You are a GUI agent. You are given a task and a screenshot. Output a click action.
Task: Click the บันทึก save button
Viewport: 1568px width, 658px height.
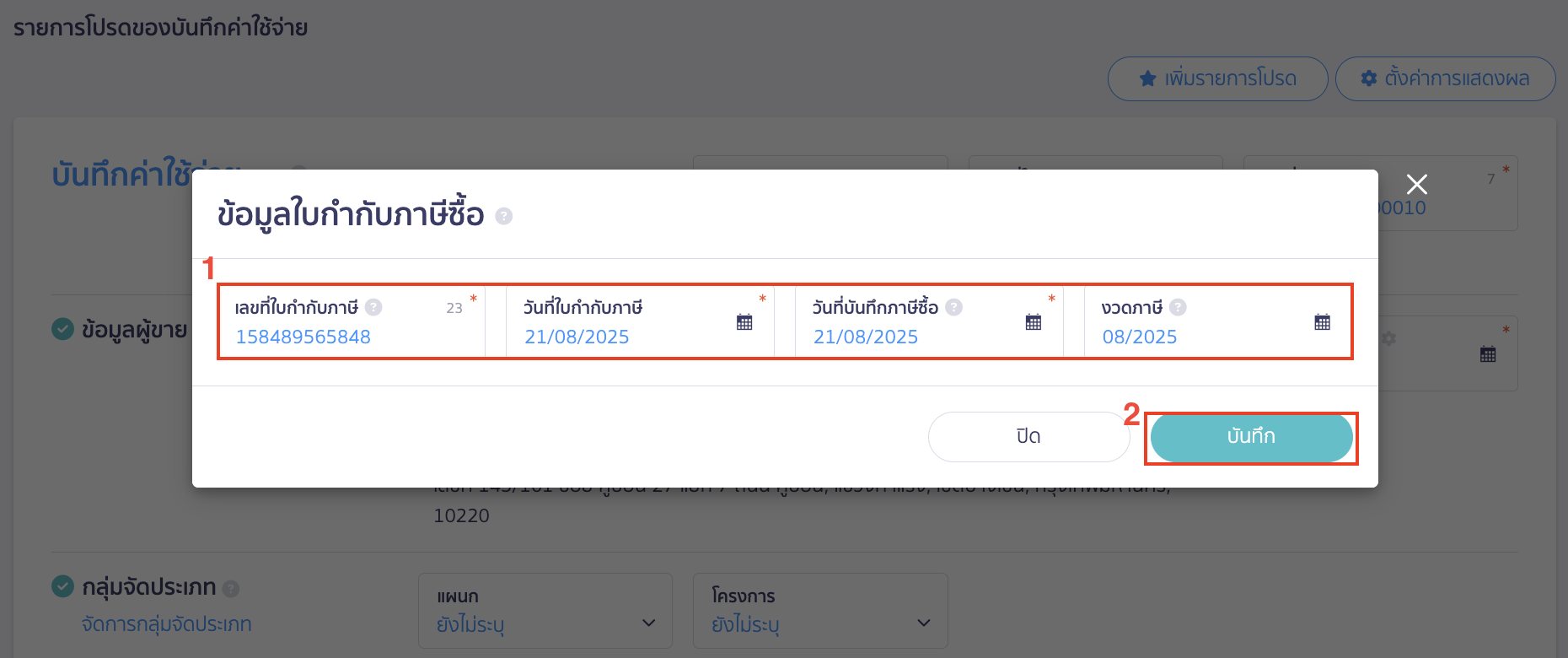click(x=1251, y=437)
